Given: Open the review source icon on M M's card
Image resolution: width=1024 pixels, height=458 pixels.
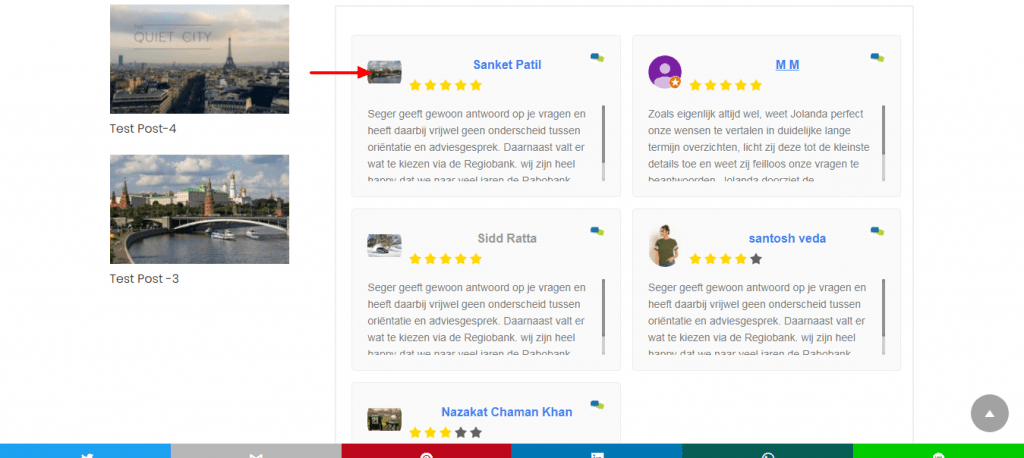Looking at the screenshot, I should coord(877,57).
